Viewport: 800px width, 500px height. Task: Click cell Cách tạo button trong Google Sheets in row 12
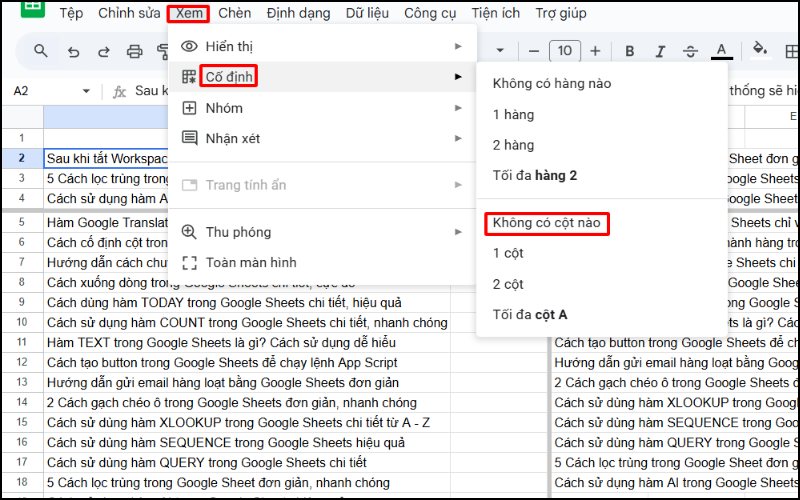[x=247, y=363]
